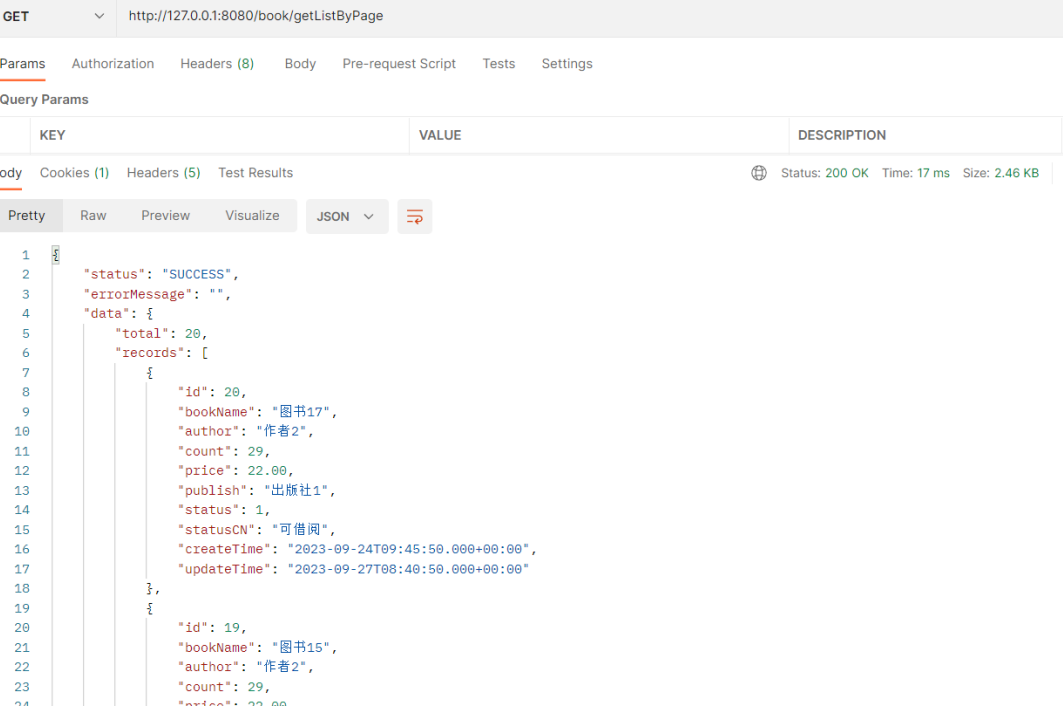This screenshot has width=1063, height=715.
Task: Click the "total": 20 line
Action: pyautogui.click(x=161, y=333)
